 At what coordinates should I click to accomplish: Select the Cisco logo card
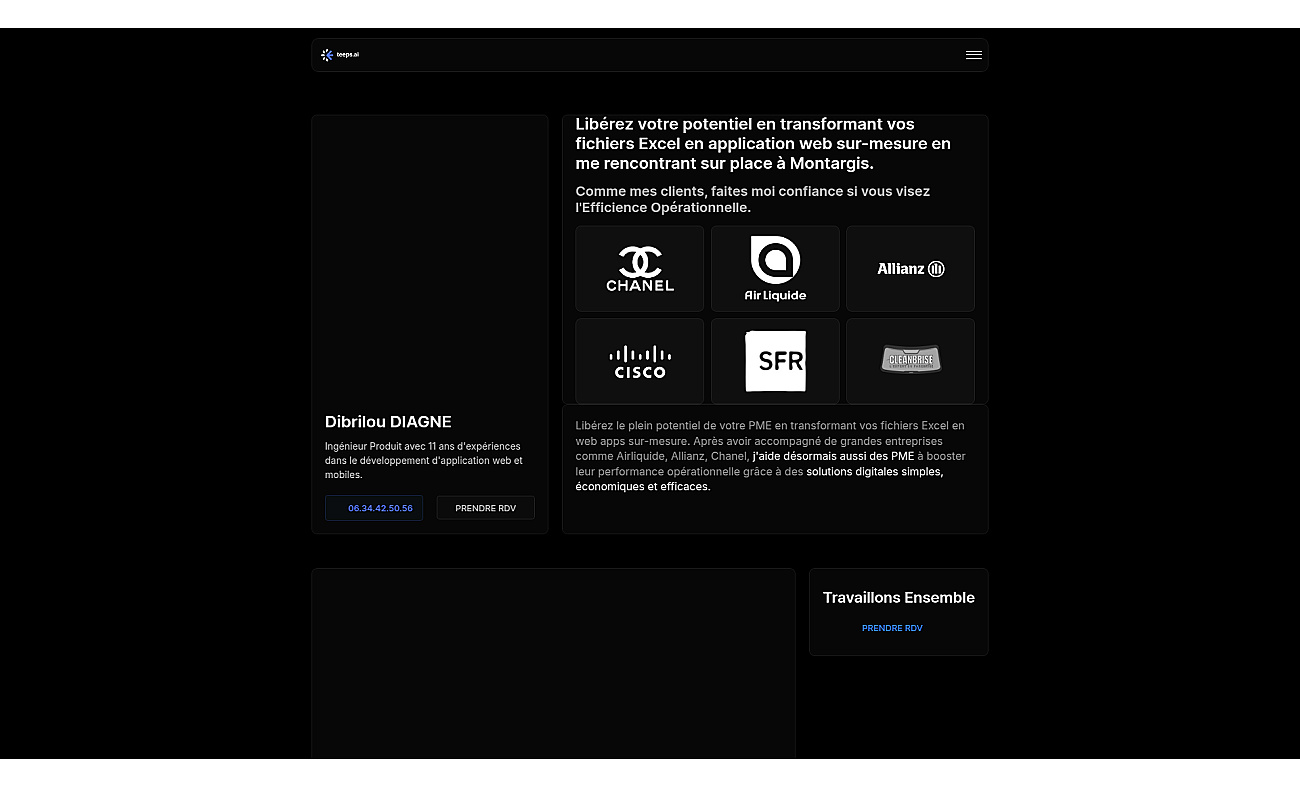tap(640, 361)
